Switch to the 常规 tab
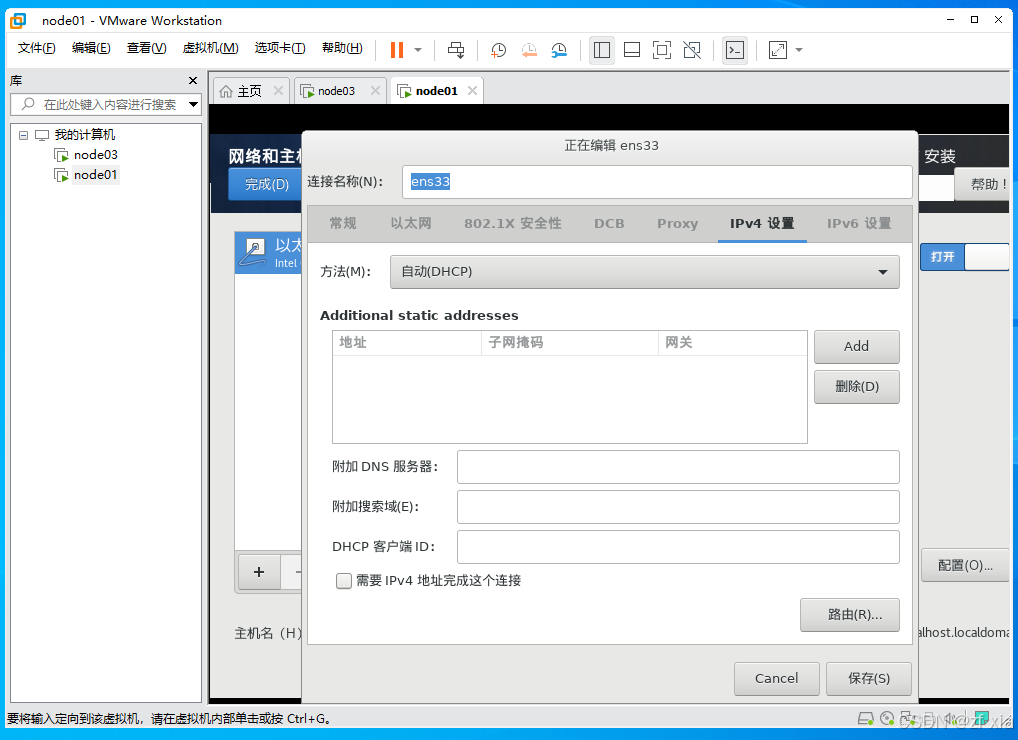The image size is (1018, 740). click(x=343, y=223)
